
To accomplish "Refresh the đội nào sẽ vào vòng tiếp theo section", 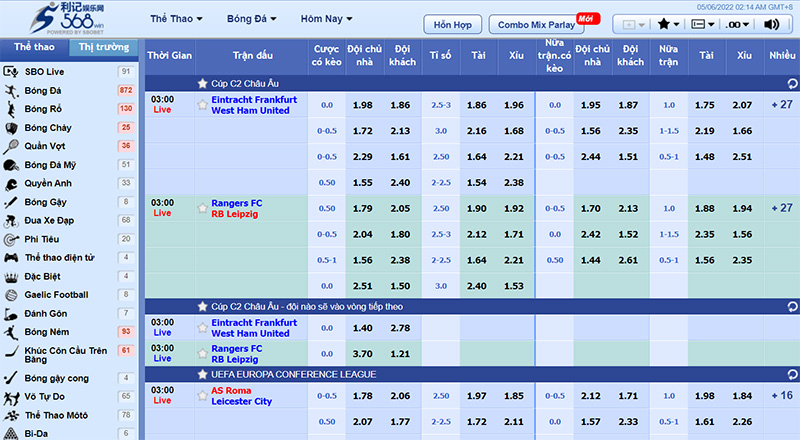I will coord(792,306).
